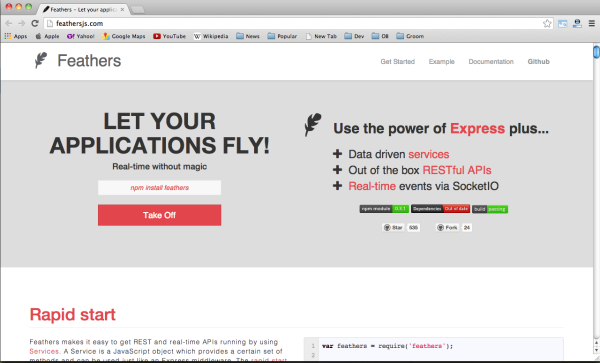Click the Express link in headline

(x=477, y=129)
